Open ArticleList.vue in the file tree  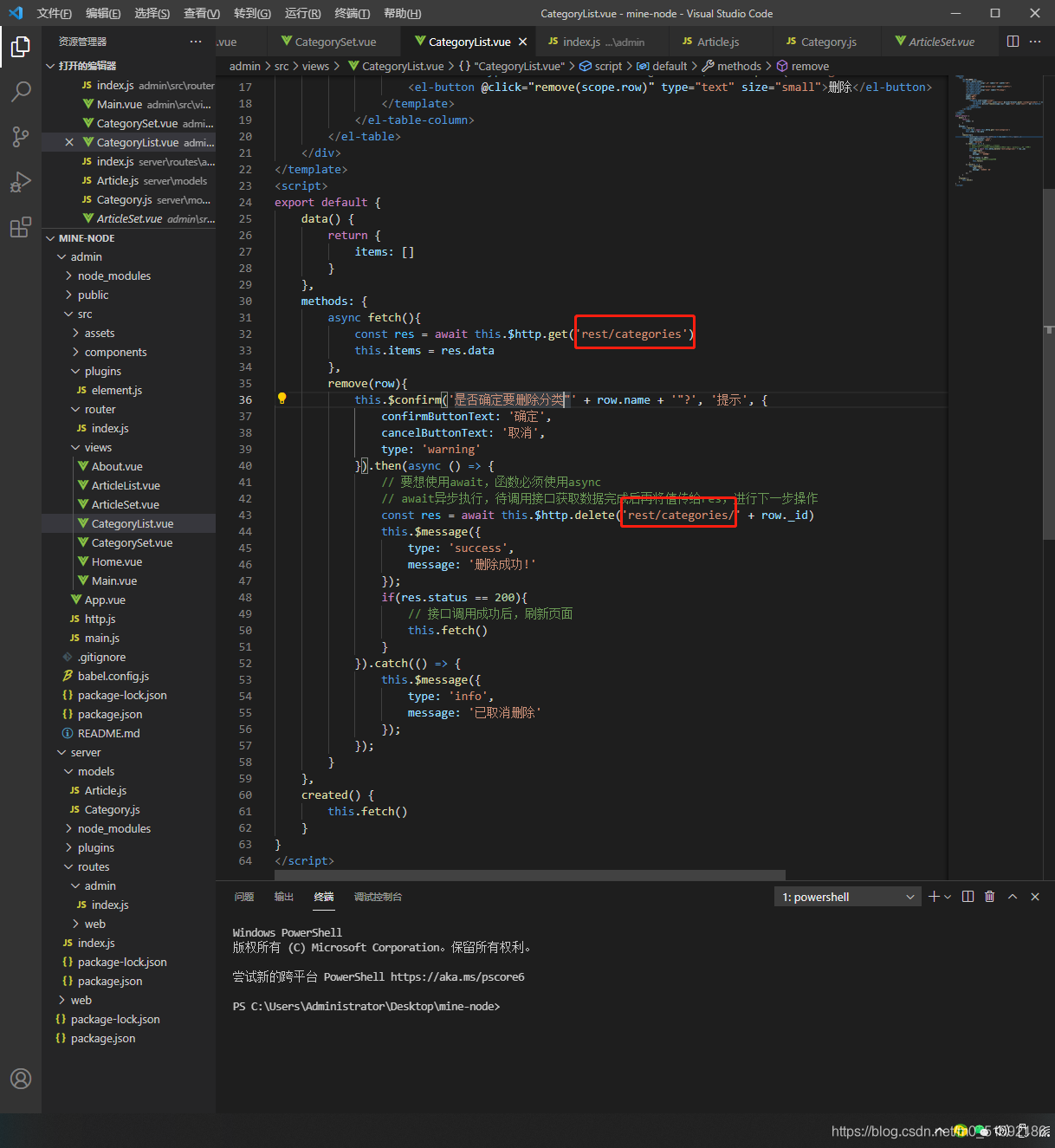(128, 485)
